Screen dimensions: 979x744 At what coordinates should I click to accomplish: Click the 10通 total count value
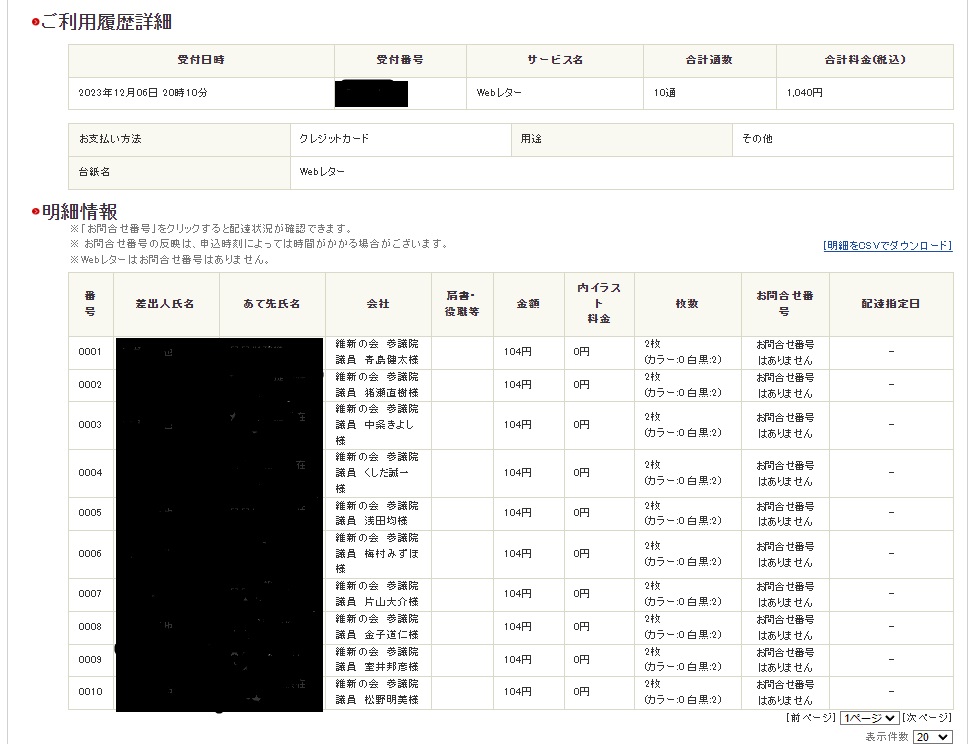(x=664, y=93)
